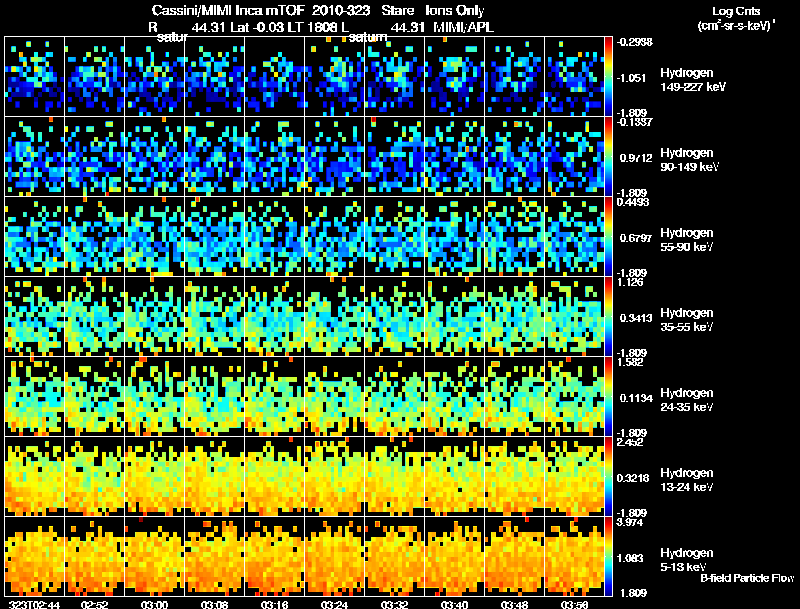Image resolution: width=800 pixels, height=609 pixels.
Task: Click the -1.051 color scale midpoint value
Action: (x=631, y=78)
